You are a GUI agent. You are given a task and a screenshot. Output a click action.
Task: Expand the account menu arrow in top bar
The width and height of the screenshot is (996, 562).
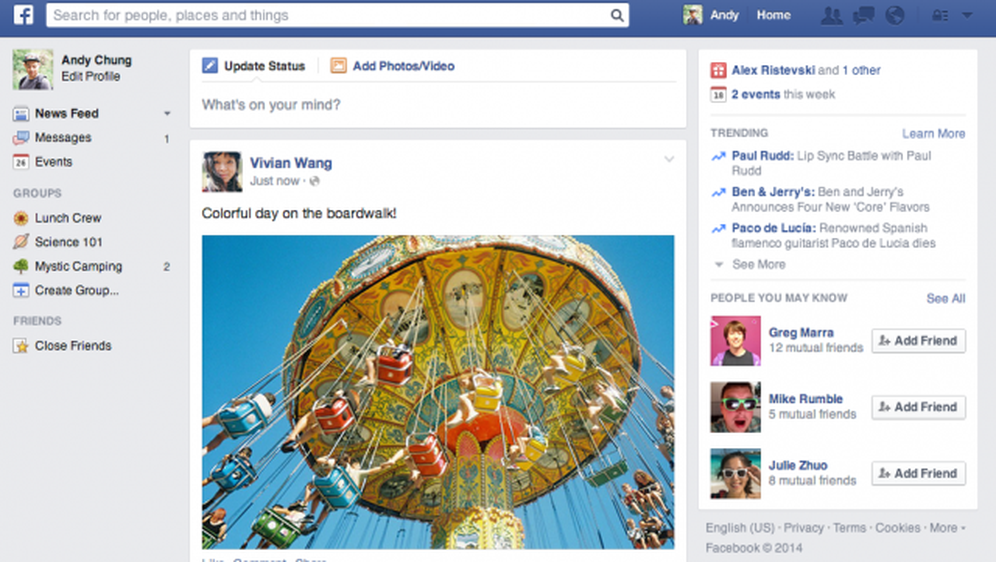[967, 15]
